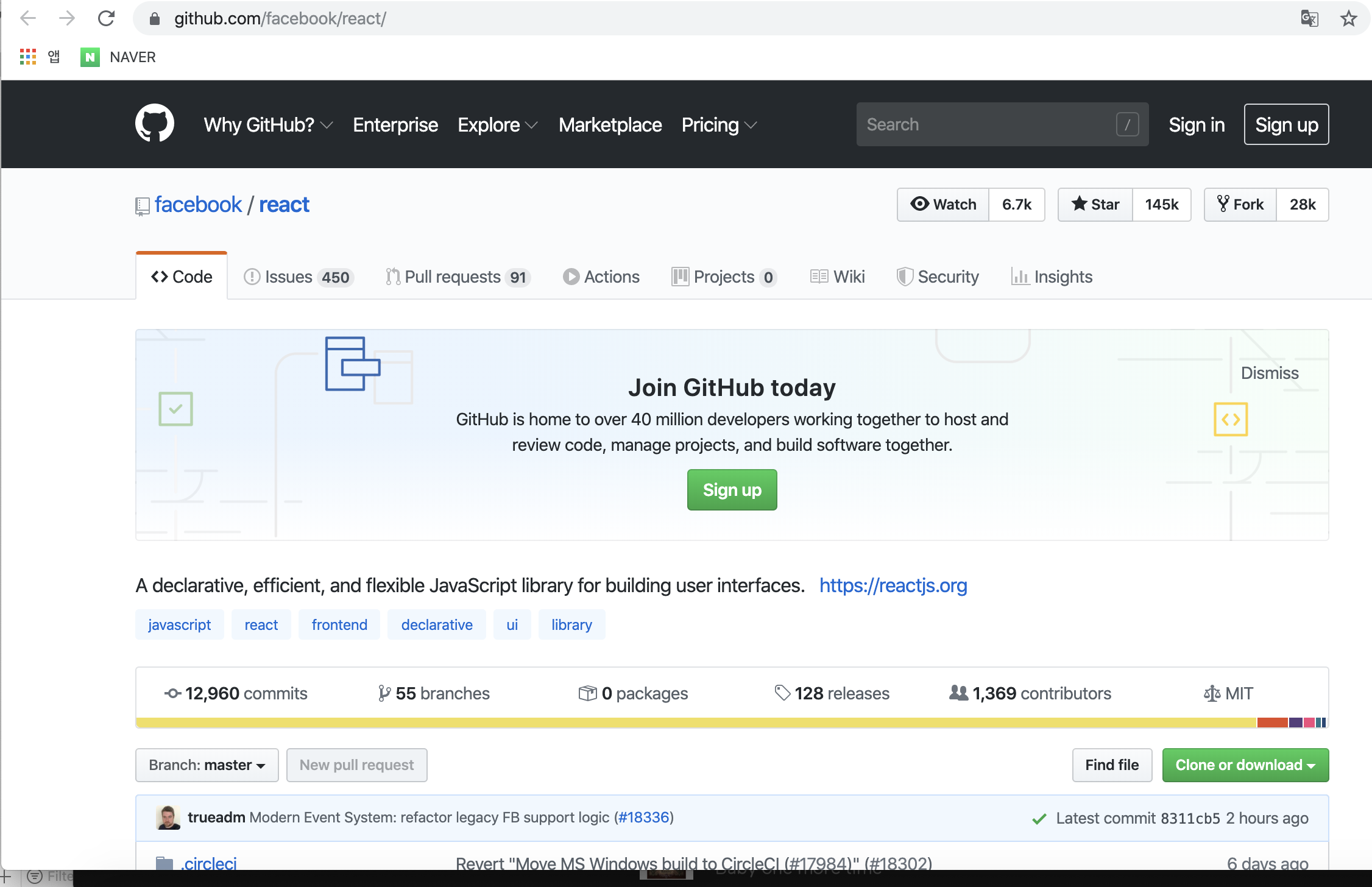Dismiss the Join GitHub banner
The width and height of the screenshot is (1372, 887).
pos(1270,373)
